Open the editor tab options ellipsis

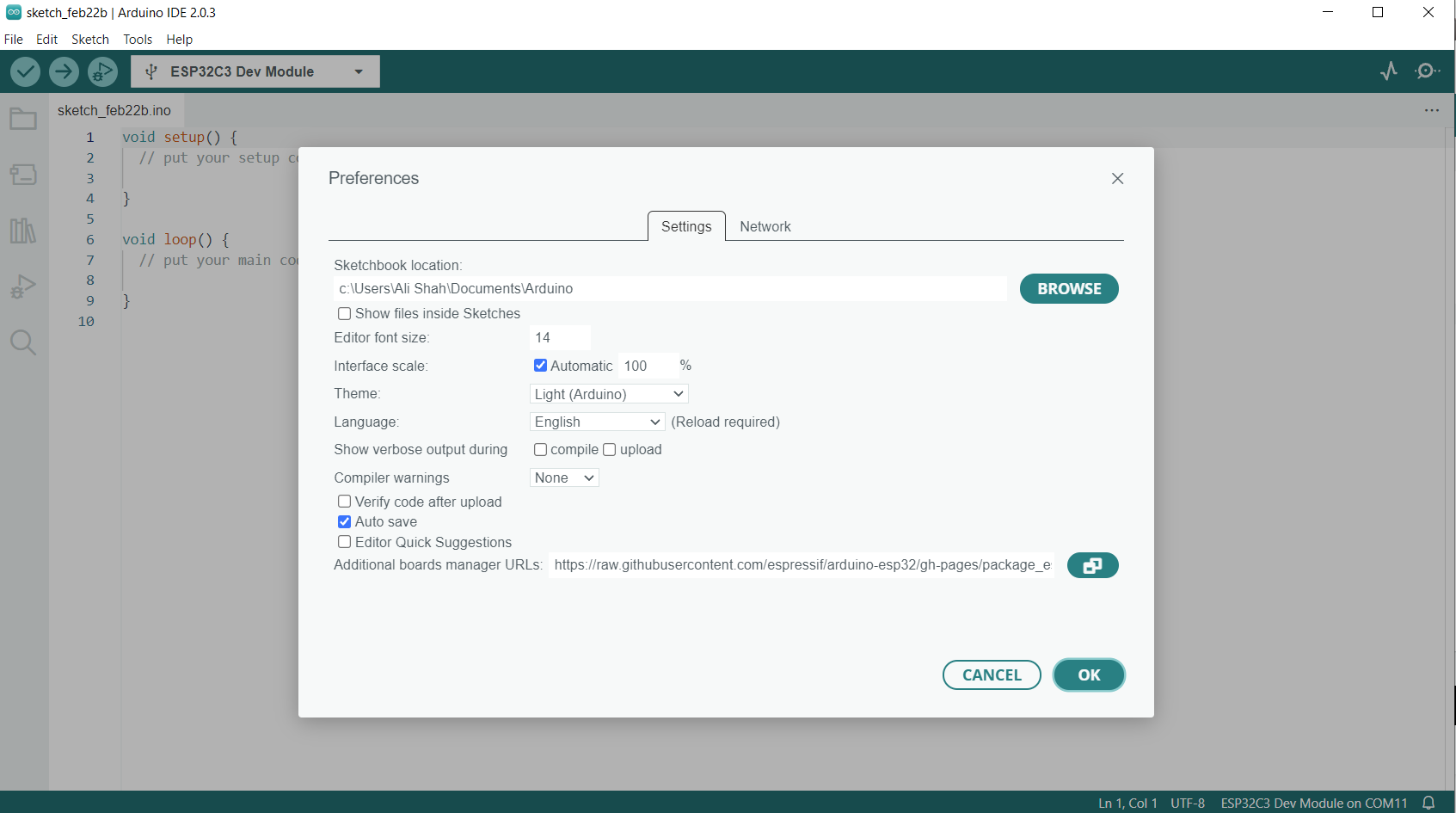[1432, 110]
